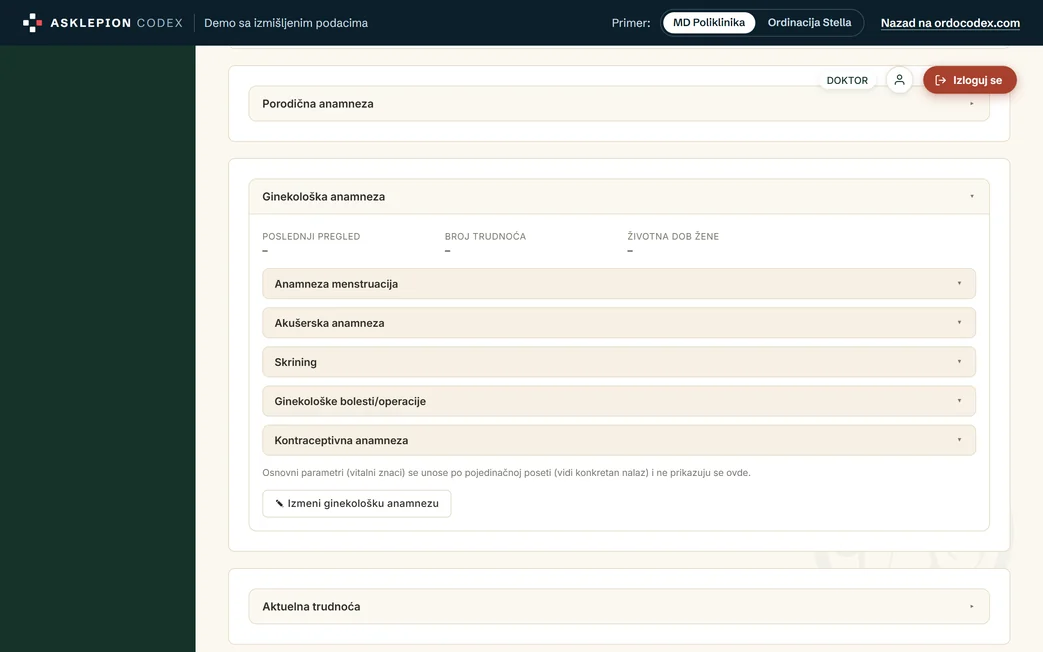Viewport: 1043px width, 652px height.
Task: Click the Osnovni parametri note text
Action: pyautogui.click(x=506, y=473)
